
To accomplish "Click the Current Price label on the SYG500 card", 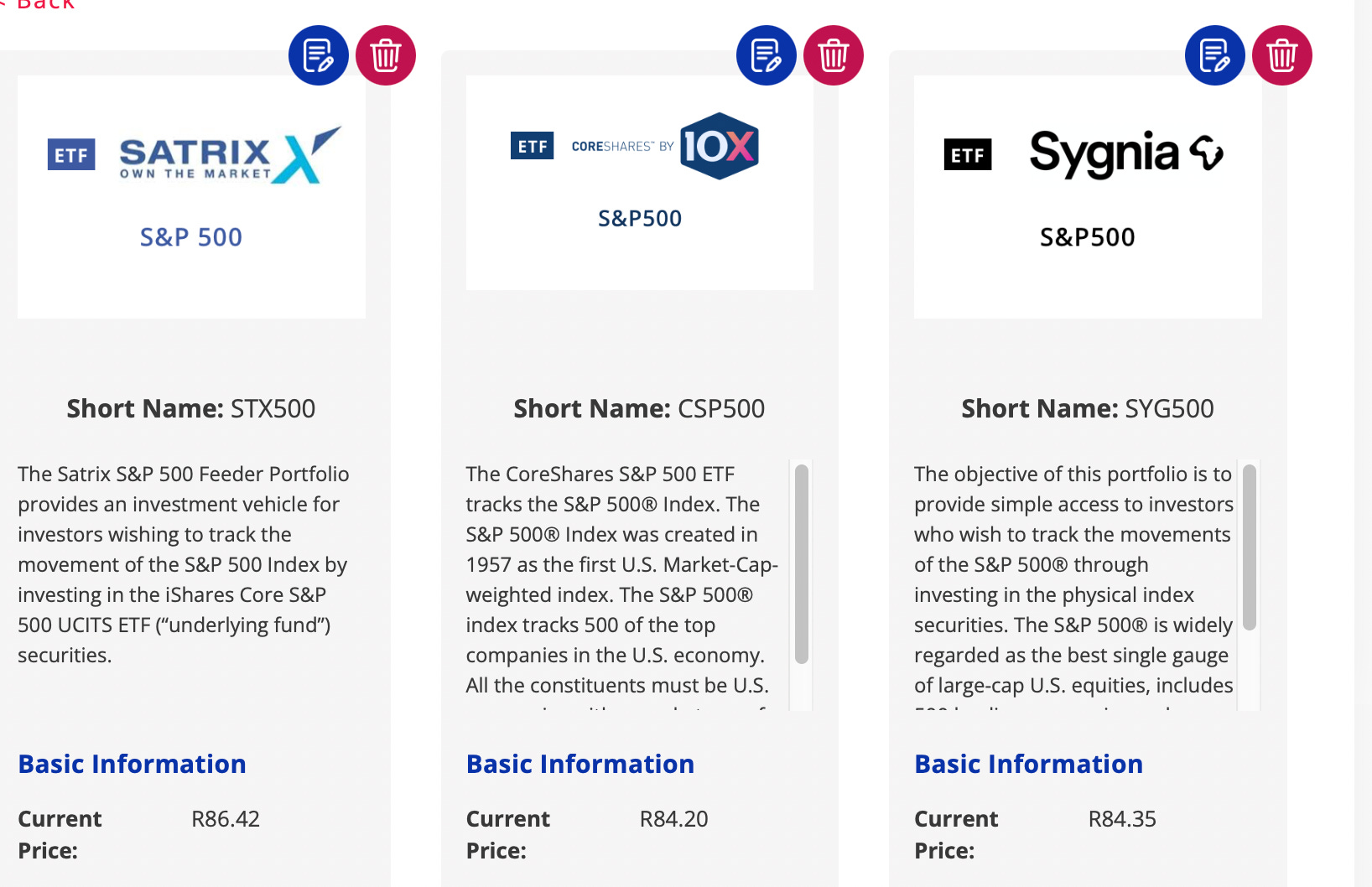I will (956, 835).
